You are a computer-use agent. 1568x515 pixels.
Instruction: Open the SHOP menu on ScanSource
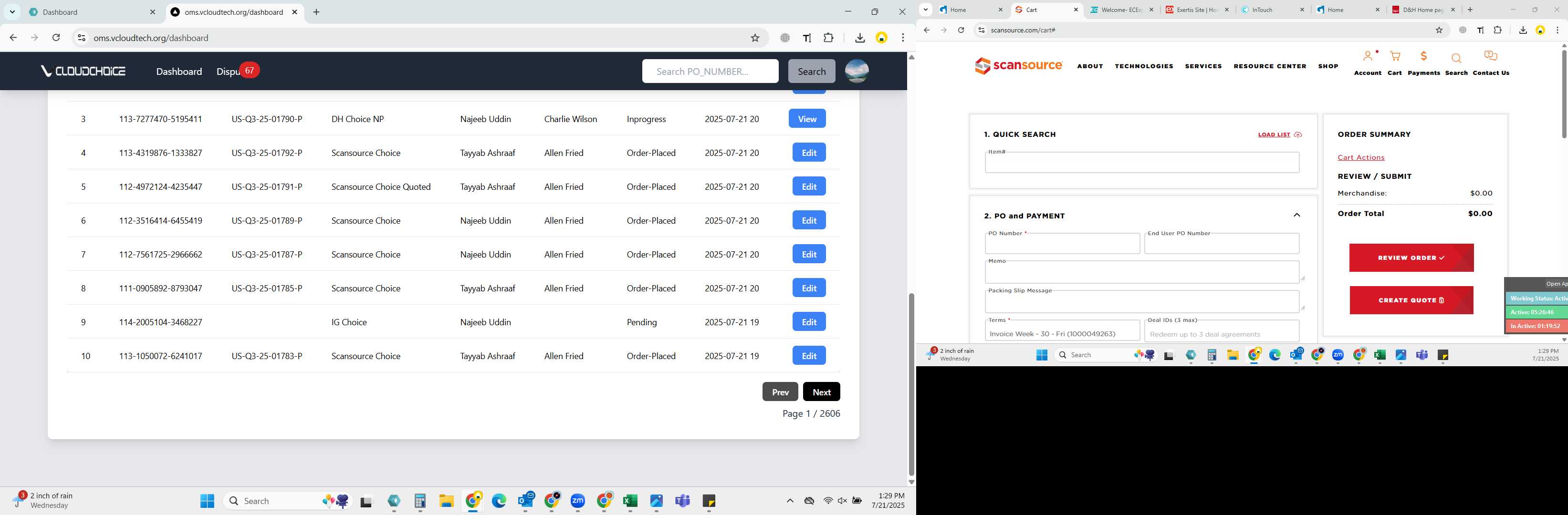(1328, 66)
